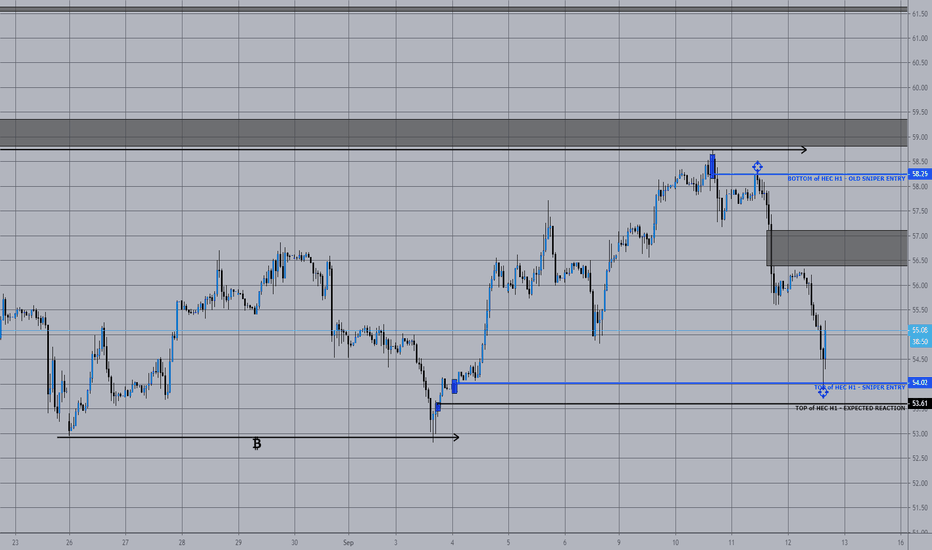The height and width of the screenshot is (550, 932).
Task: Click date label 11 on time axis
Action: (732, 542)
